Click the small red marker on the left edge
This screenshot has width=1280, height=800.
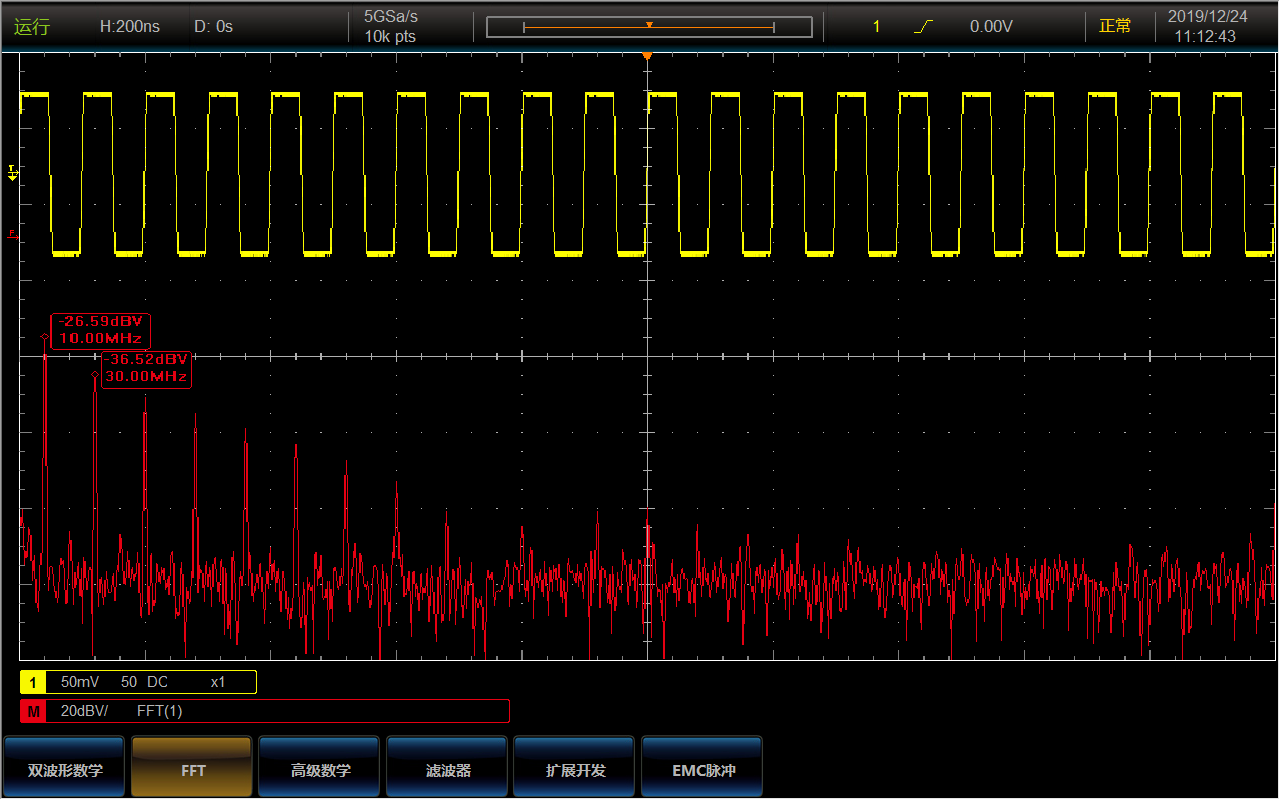pos(12,233)
